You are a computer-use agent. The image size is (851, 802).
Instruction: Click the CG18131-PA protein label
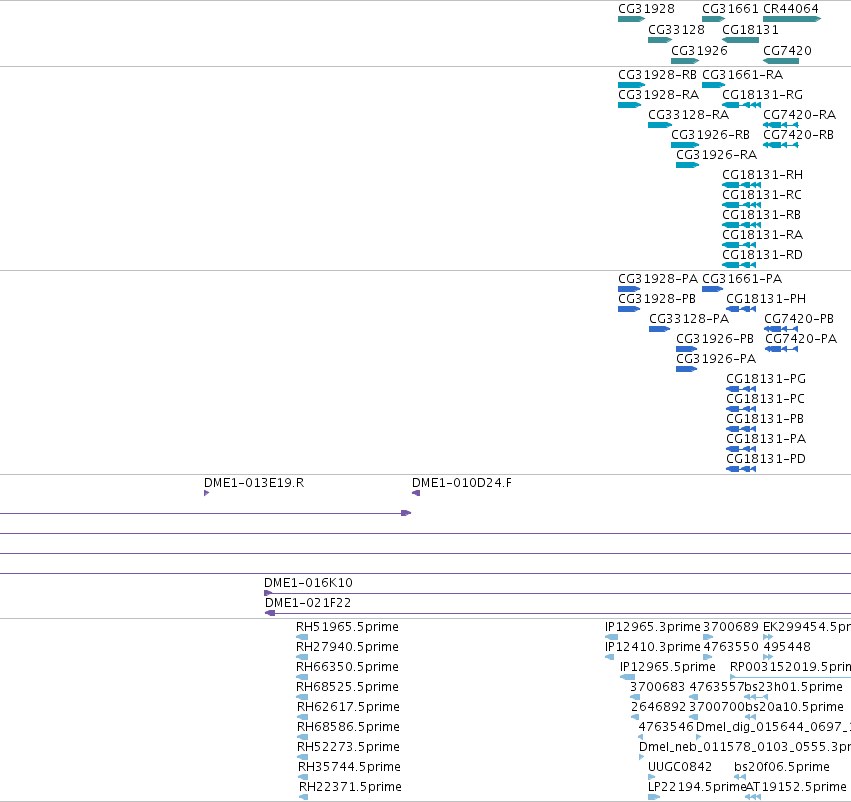[x=766, y=439]
